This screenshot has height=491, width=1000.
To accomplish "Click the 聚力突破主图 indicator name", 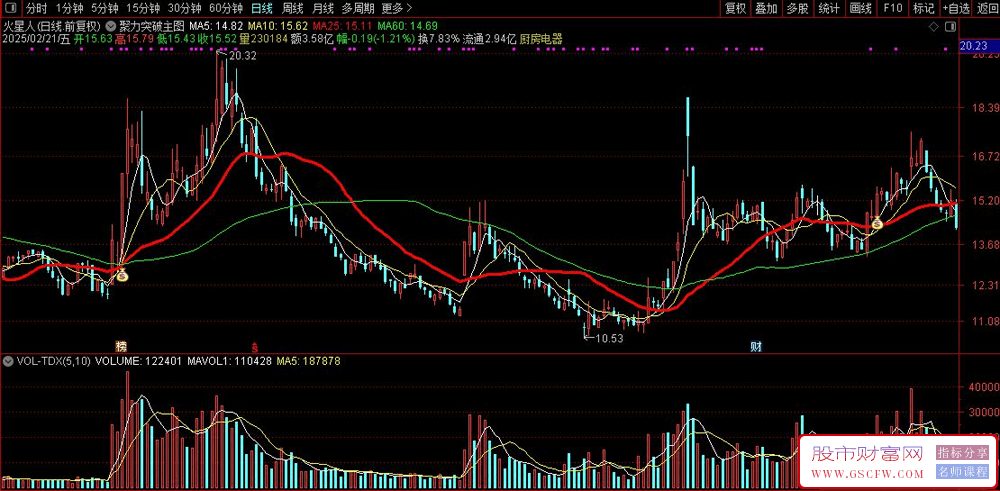I will coord(152,27).
